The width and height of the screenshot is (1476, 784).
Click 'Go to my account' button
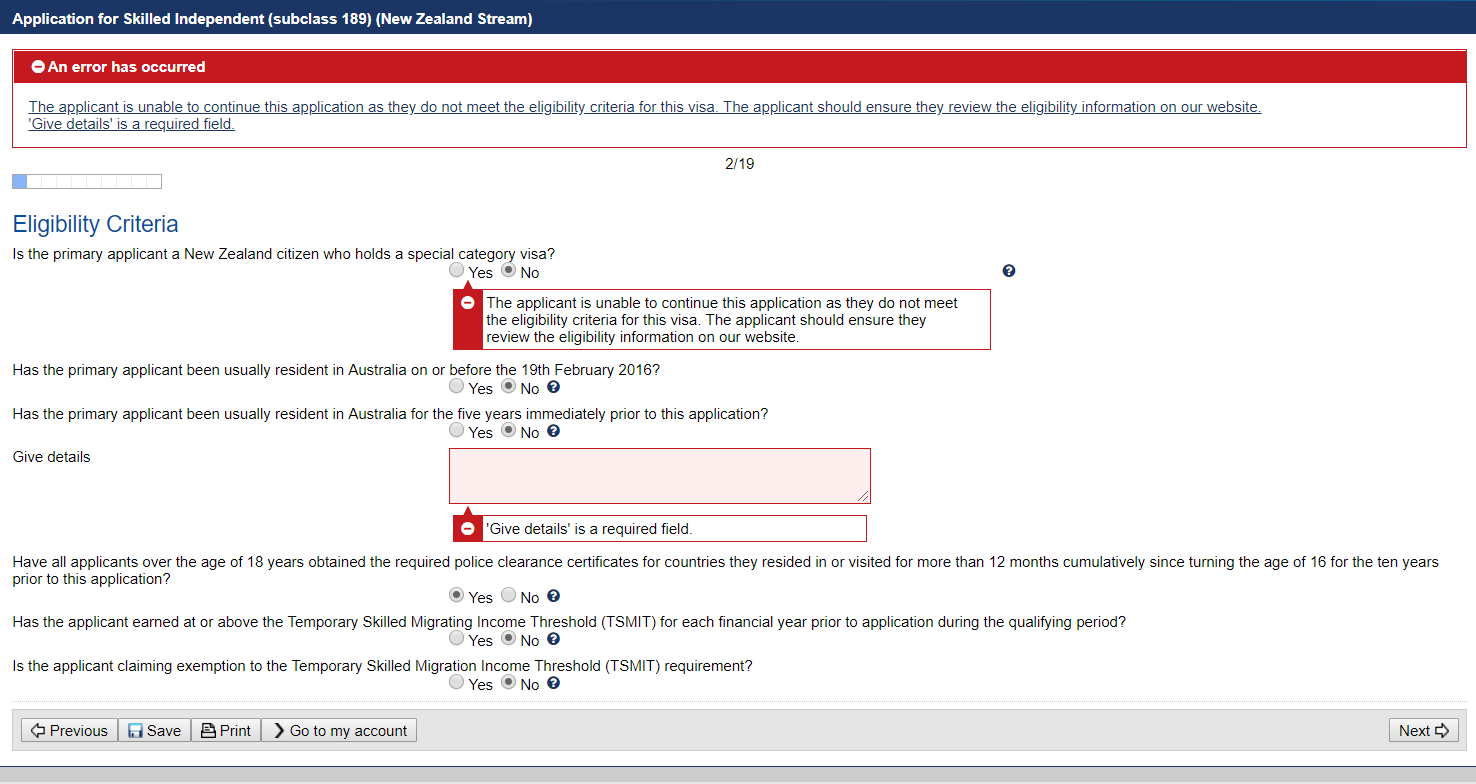(339, 731)
